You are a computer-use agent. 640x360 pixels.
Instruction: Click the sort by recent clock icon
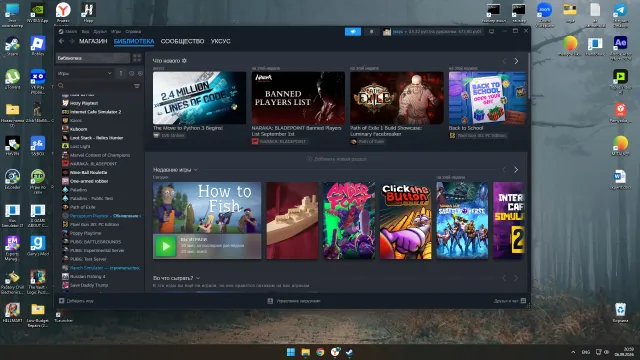click(x=131, y=73)
